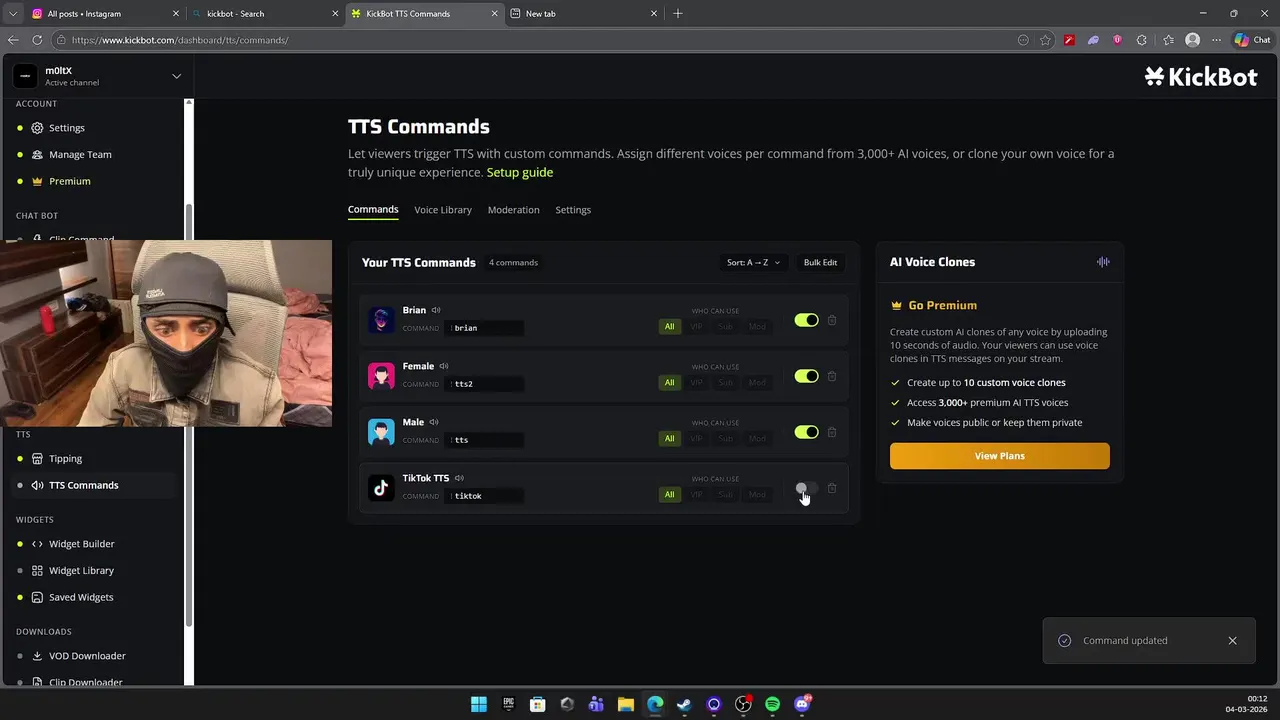Switch to the Voice Library tab
This screenshot has width=1280, height=720.
443,209
